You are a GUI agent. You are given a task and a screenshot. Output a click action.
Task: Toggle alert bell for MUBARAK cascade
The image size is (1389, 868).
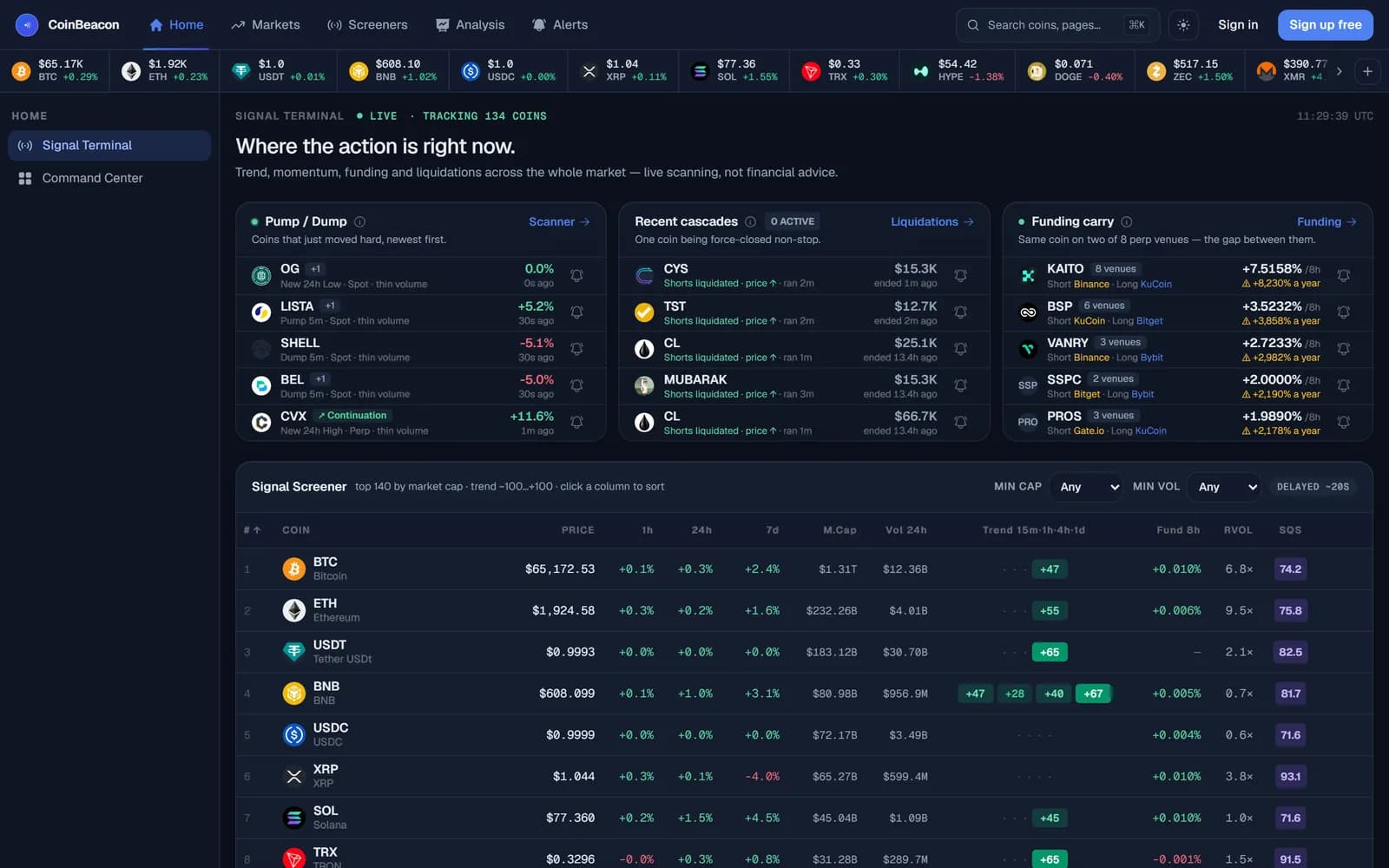click(960, 385)
